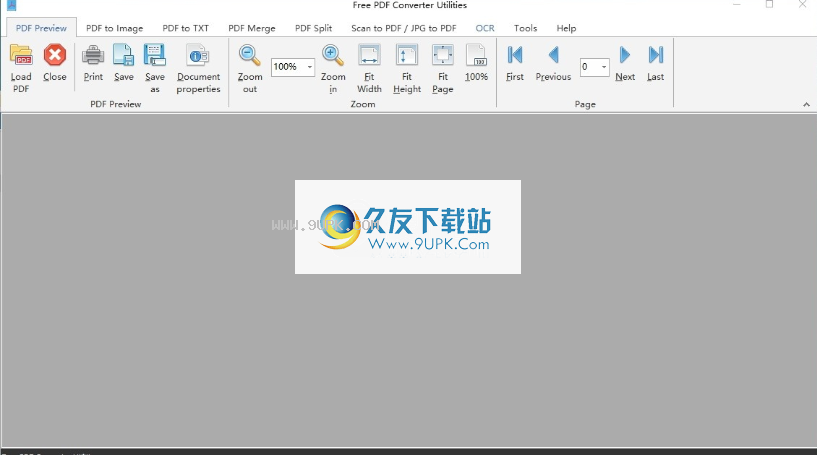Image resolution: width=817 pixels, height=455 pixels.
Task: Open Scan to PDF / JPG to PDF tab
Action: click(x=404, y=28)
